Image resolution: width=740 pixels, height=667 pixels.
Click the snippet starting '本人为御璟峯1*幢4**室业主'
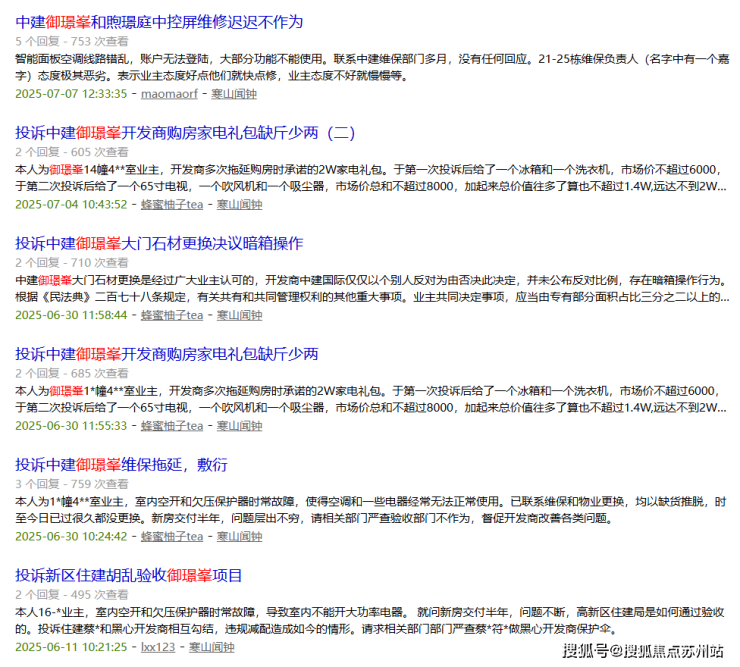[371, 399]
